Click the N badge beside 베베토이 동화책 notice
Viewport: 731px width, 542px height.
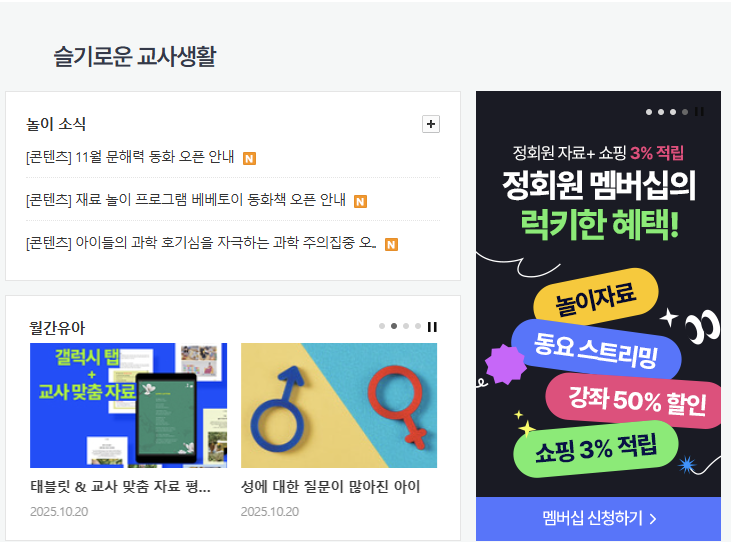pos(360,201)
